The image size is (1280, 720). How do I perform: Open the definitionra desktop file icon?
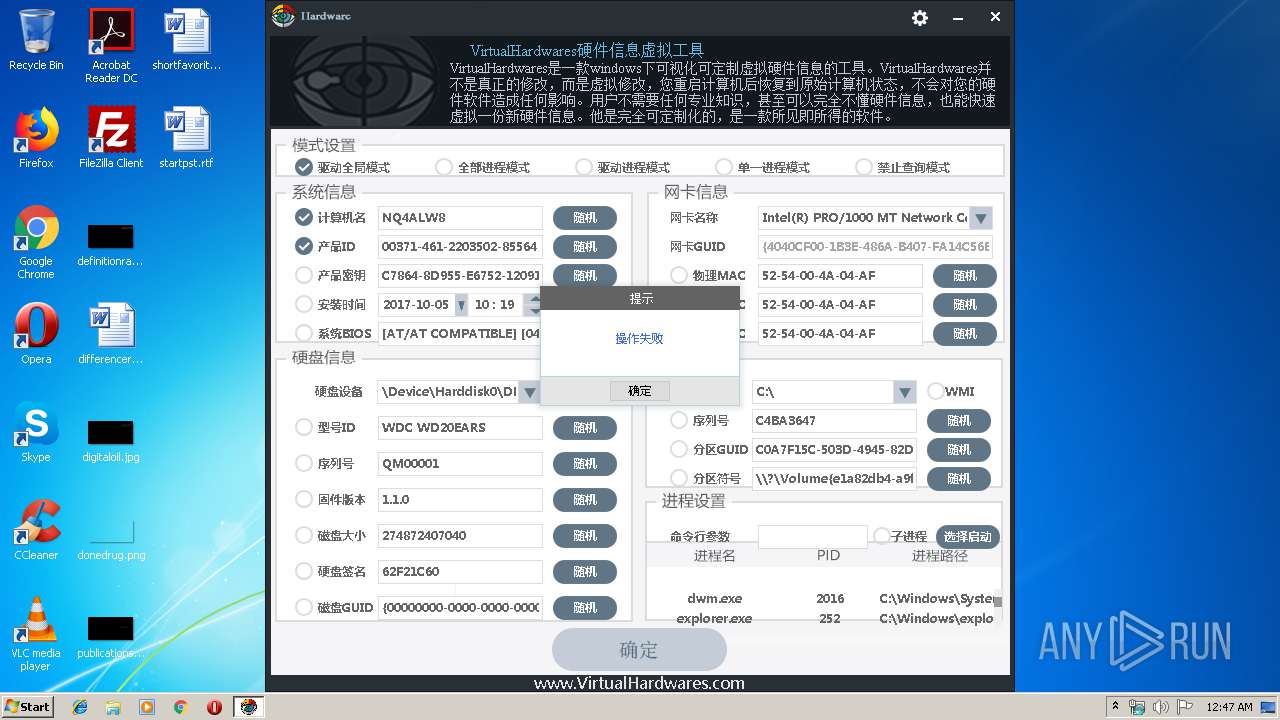click(x=111, y=243)
